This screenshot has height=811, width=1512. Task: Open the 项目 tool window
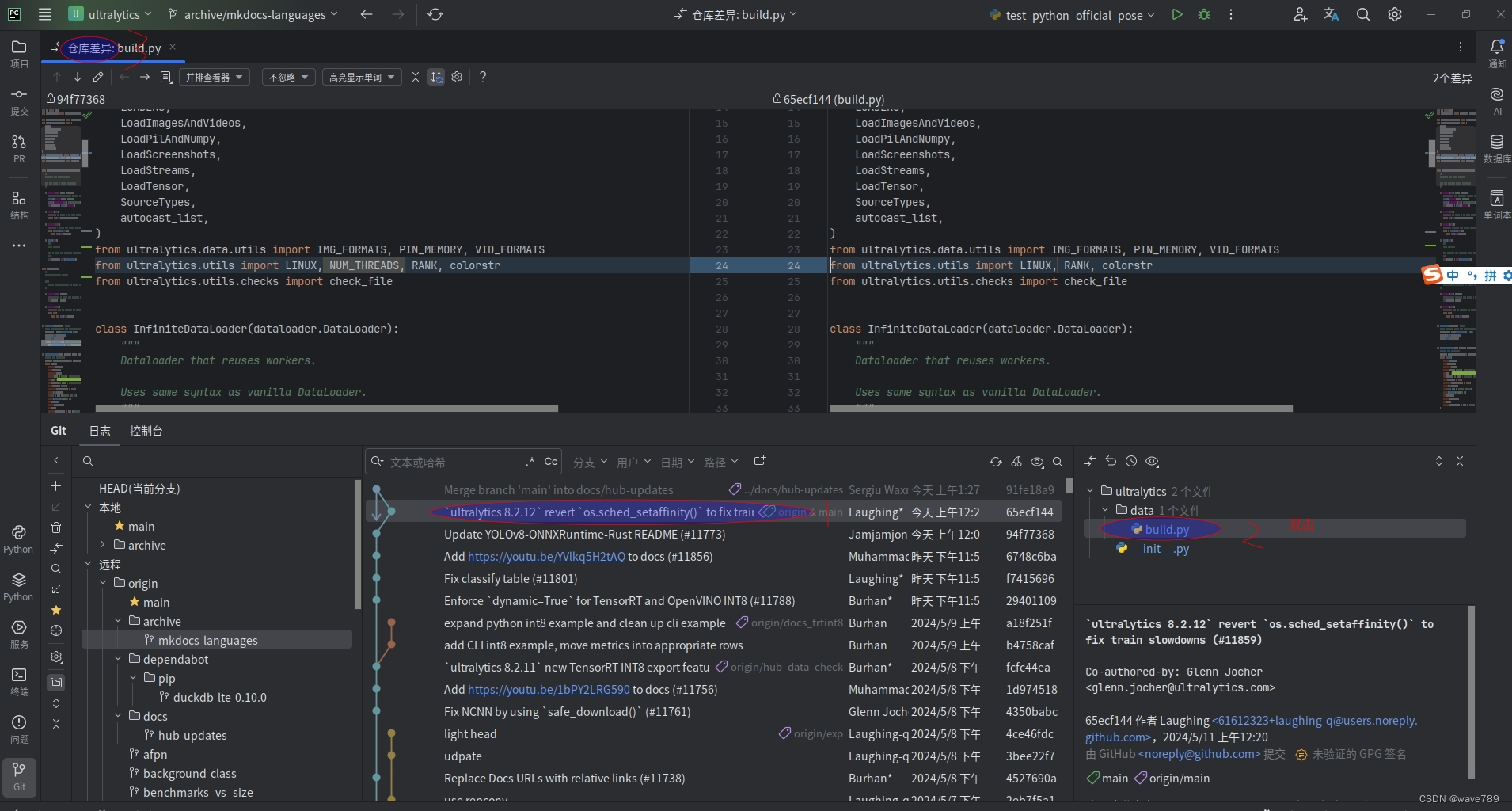[x=19, y=54]
